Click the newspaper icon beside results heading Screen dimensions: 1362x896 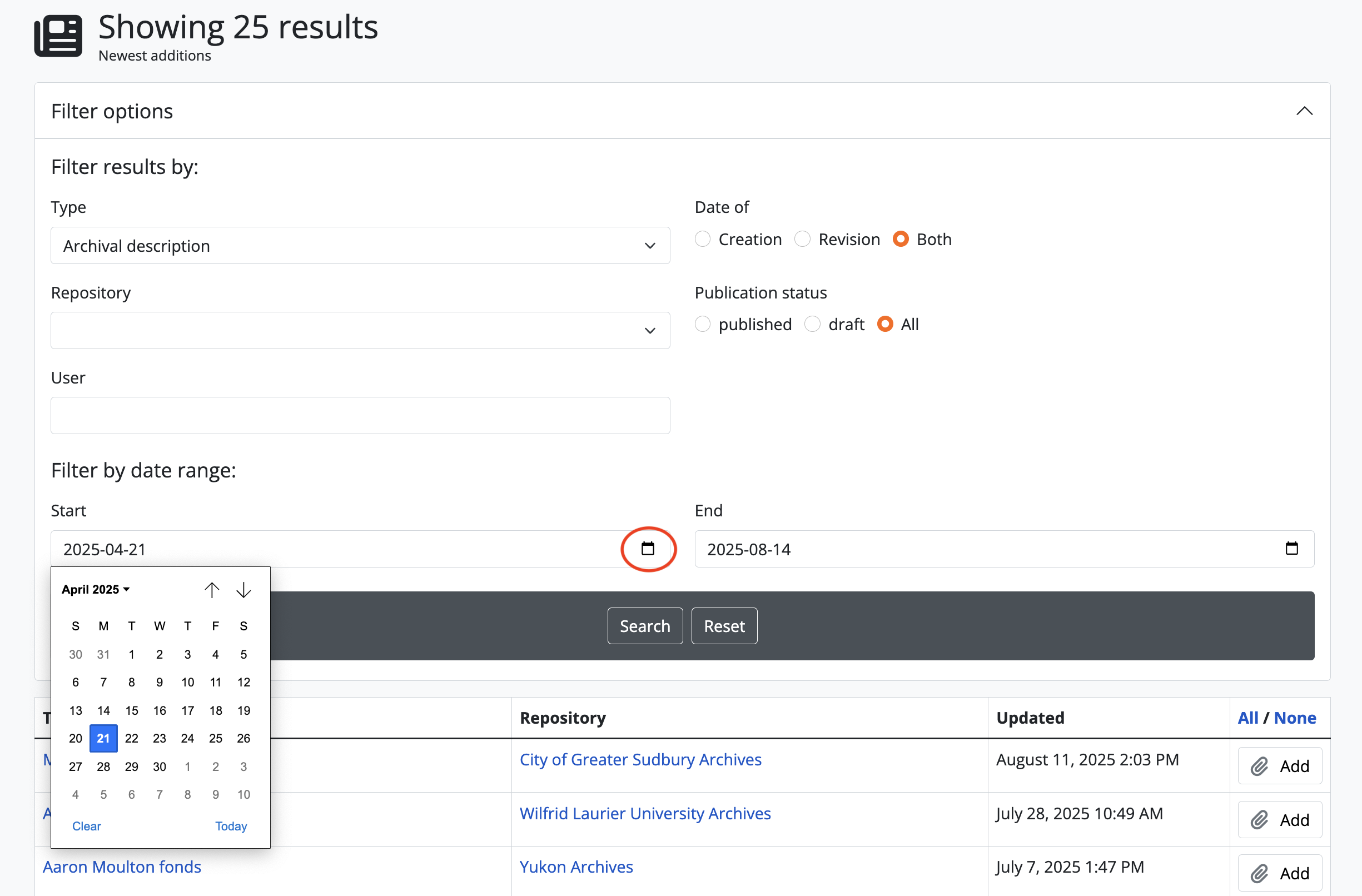pos(58,36)
